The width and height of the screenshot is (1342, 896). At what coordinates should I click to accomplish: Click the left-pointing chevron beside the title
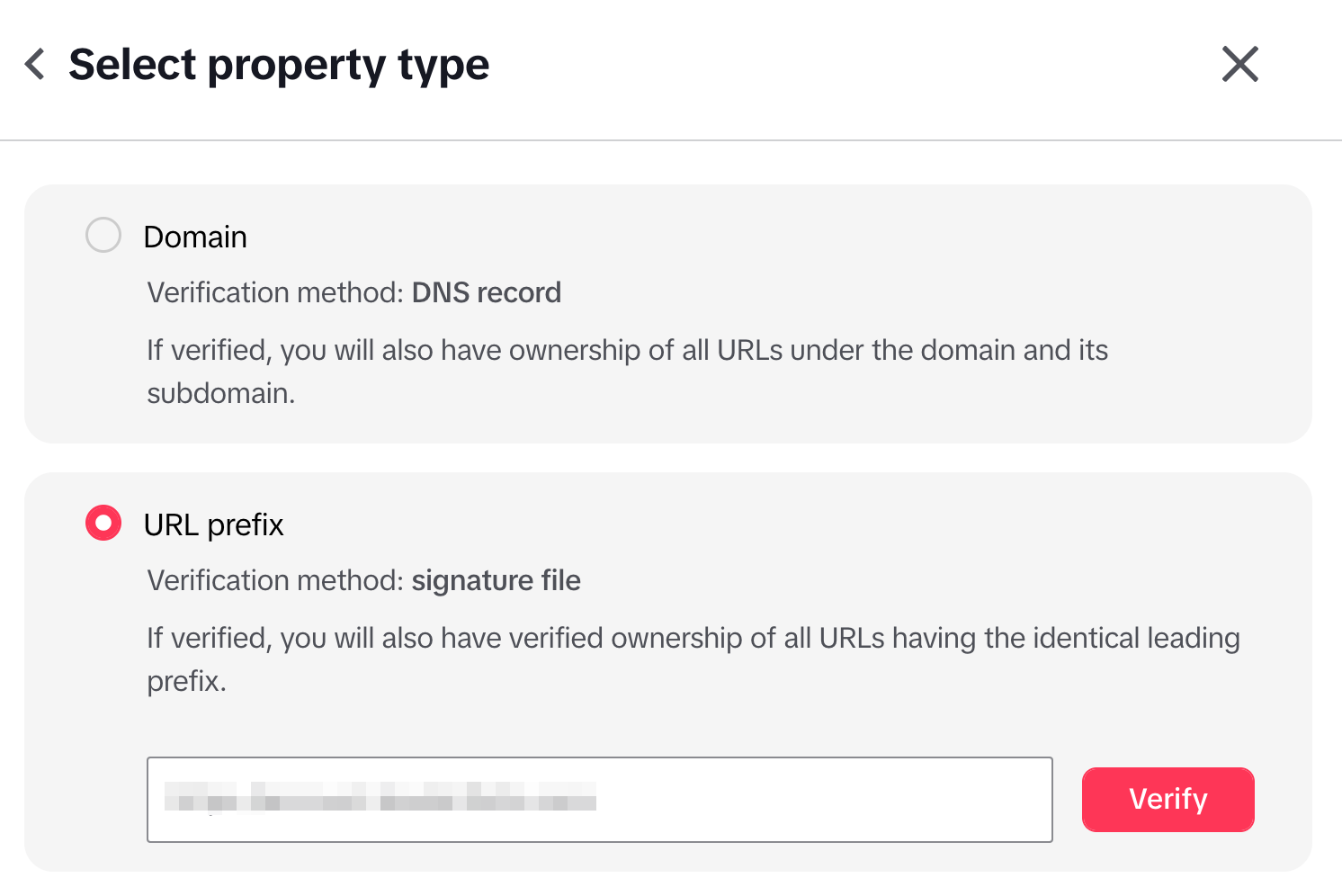pos(34,64)
